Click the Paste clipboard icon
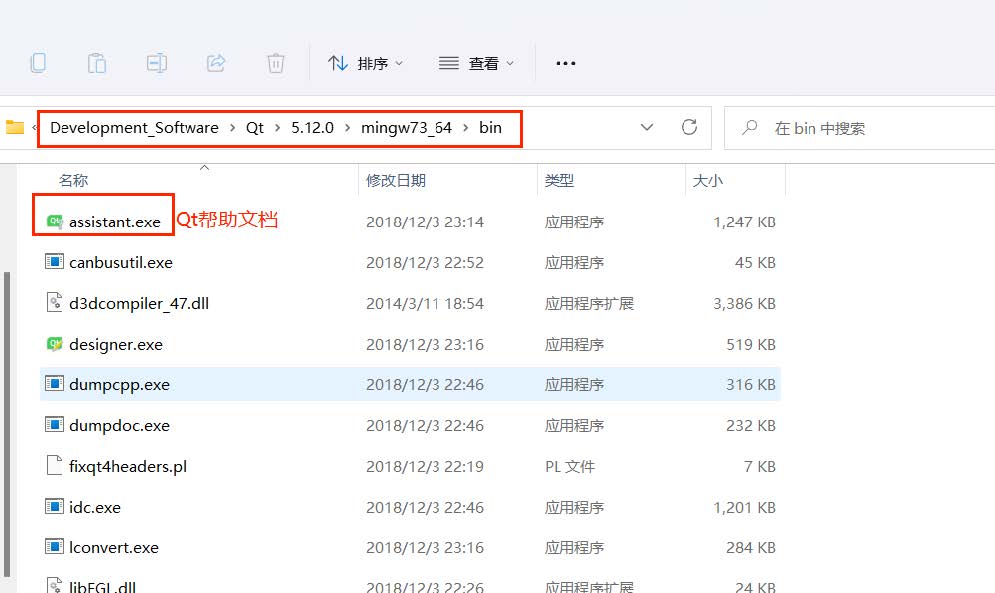 click(x=96, y=63)
